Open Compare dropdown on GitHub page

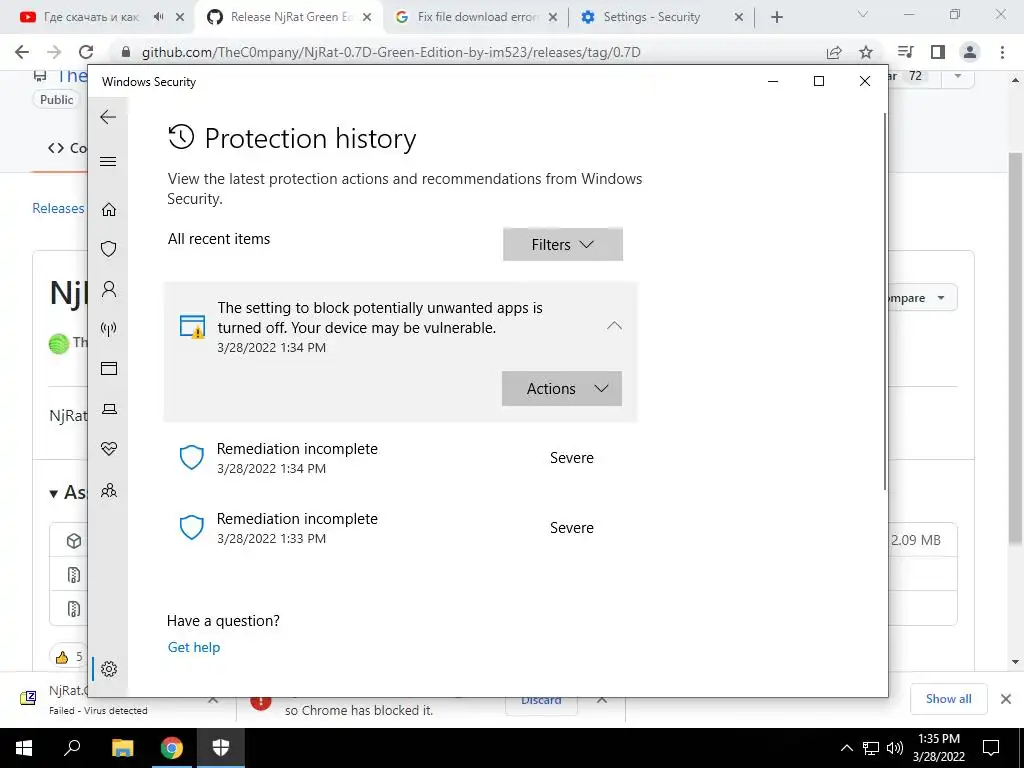click(922, 298)
